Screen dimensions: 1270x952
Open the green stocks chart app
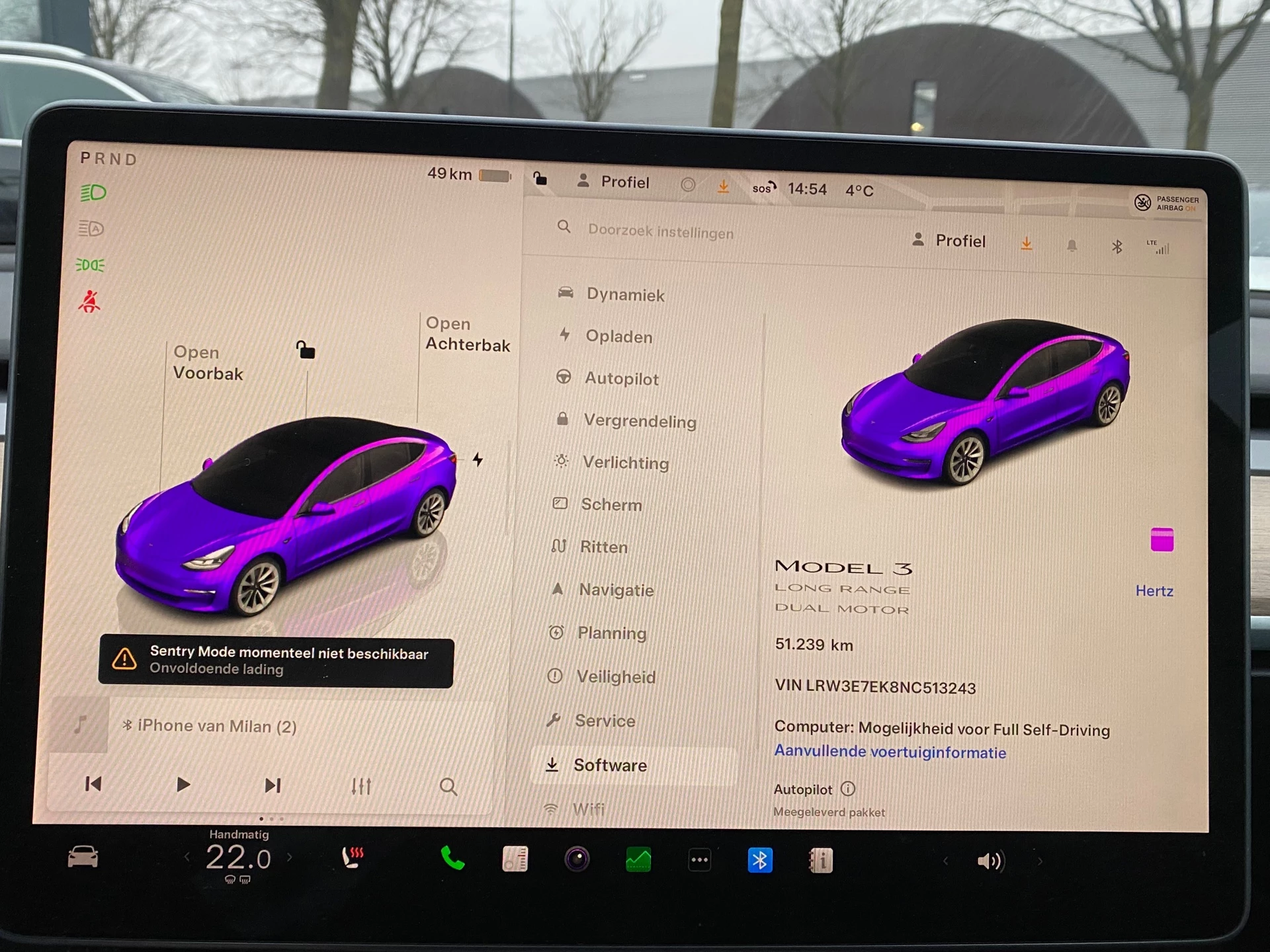(x=638, y=859)
